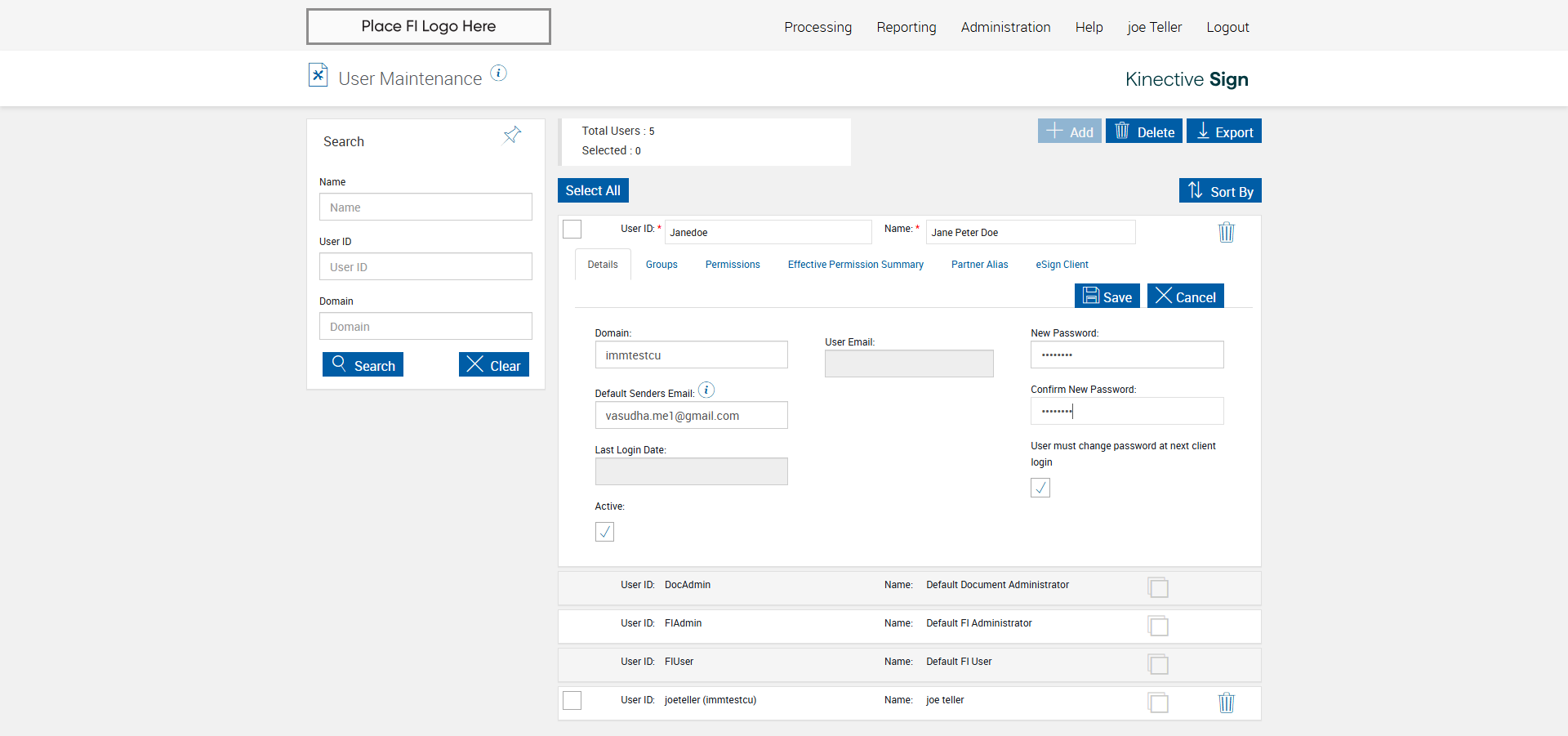Click trash icon for Janedoe user
1568x736 pixels.
click(1226, 233)
